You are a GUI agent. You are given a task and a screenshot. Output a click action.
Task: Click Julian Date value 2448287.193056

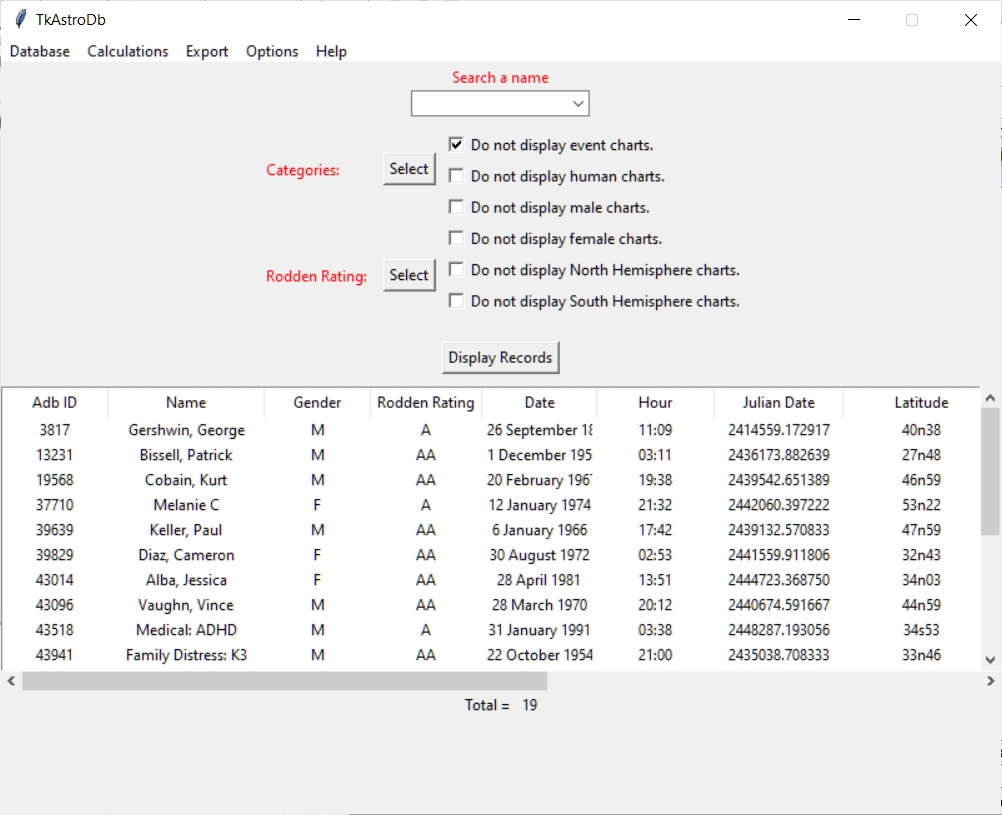coord(778,629)
